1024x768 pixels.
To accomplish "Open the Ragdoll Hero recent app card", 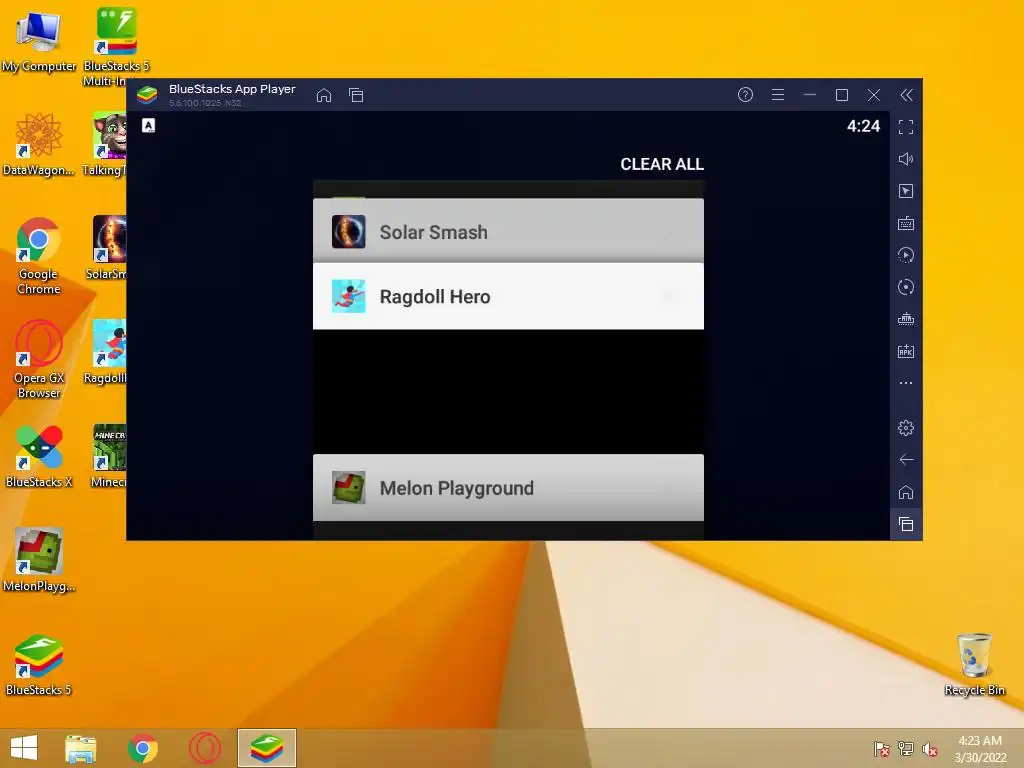I will click(508, 296).
